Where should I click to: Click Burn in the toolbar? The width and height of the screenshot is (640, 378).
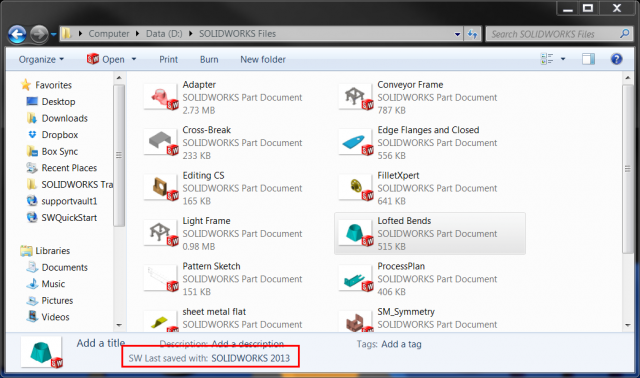pyautogui.click(x=209, y=60)
